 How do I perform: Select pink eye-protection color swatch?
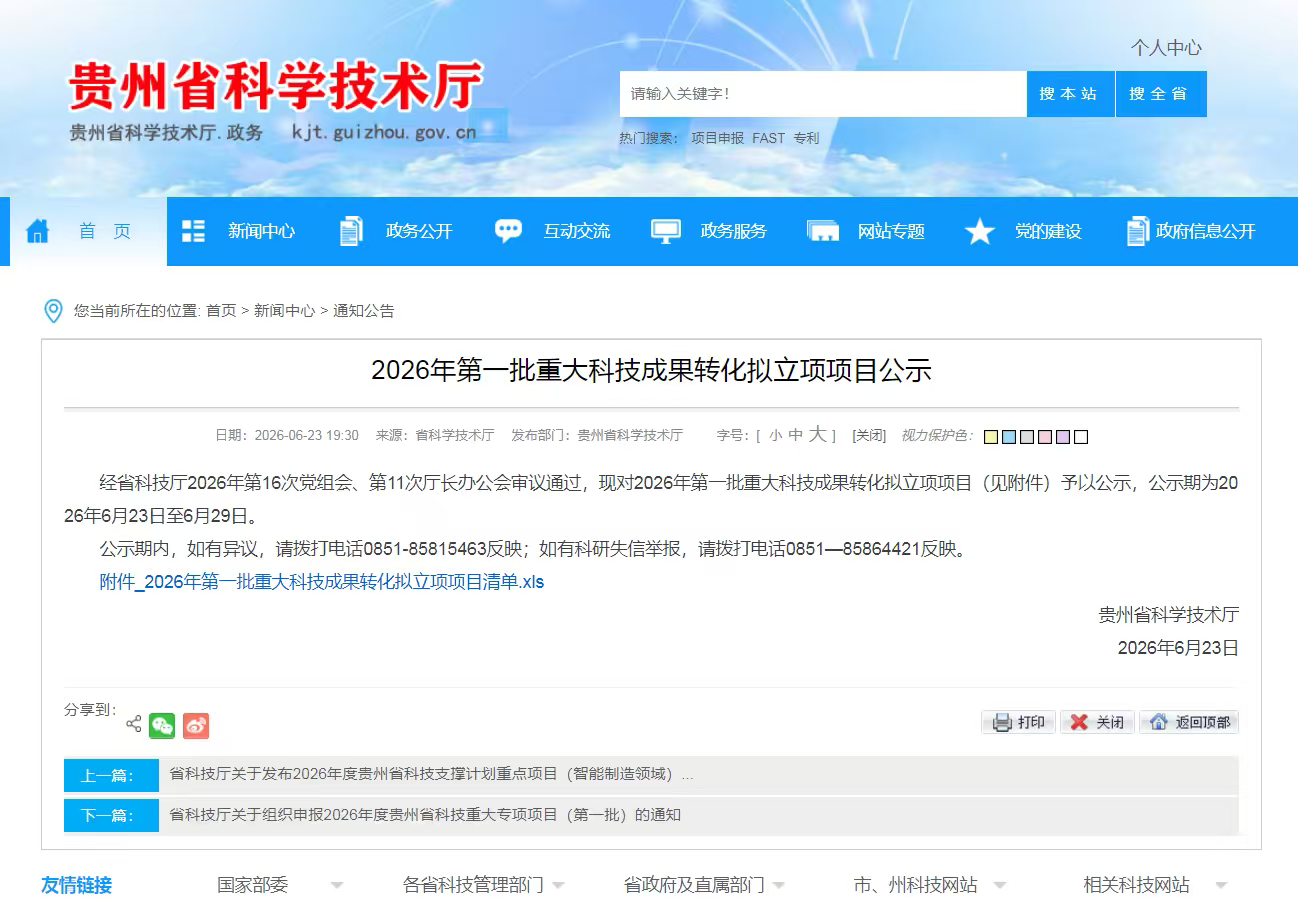(x=1045, y=437)
